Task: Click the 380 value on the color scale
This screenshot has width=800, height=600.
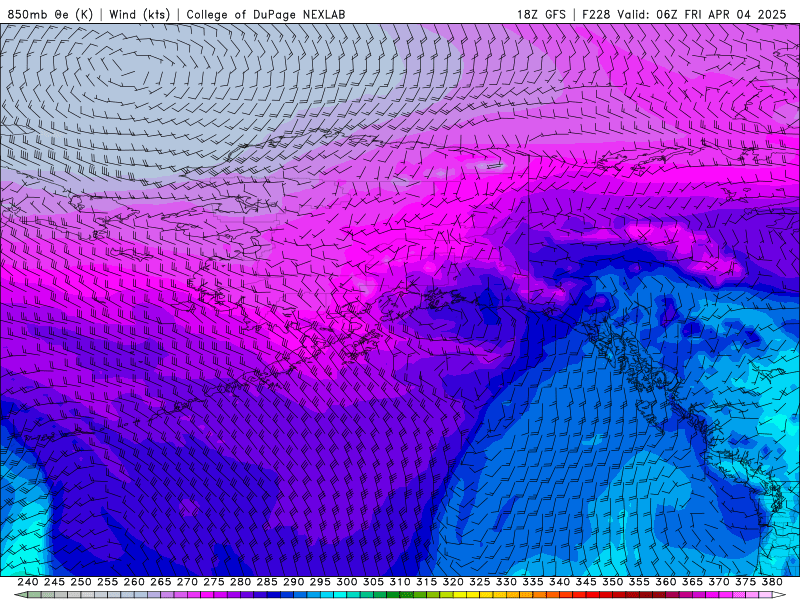Action: click(772, 582)
